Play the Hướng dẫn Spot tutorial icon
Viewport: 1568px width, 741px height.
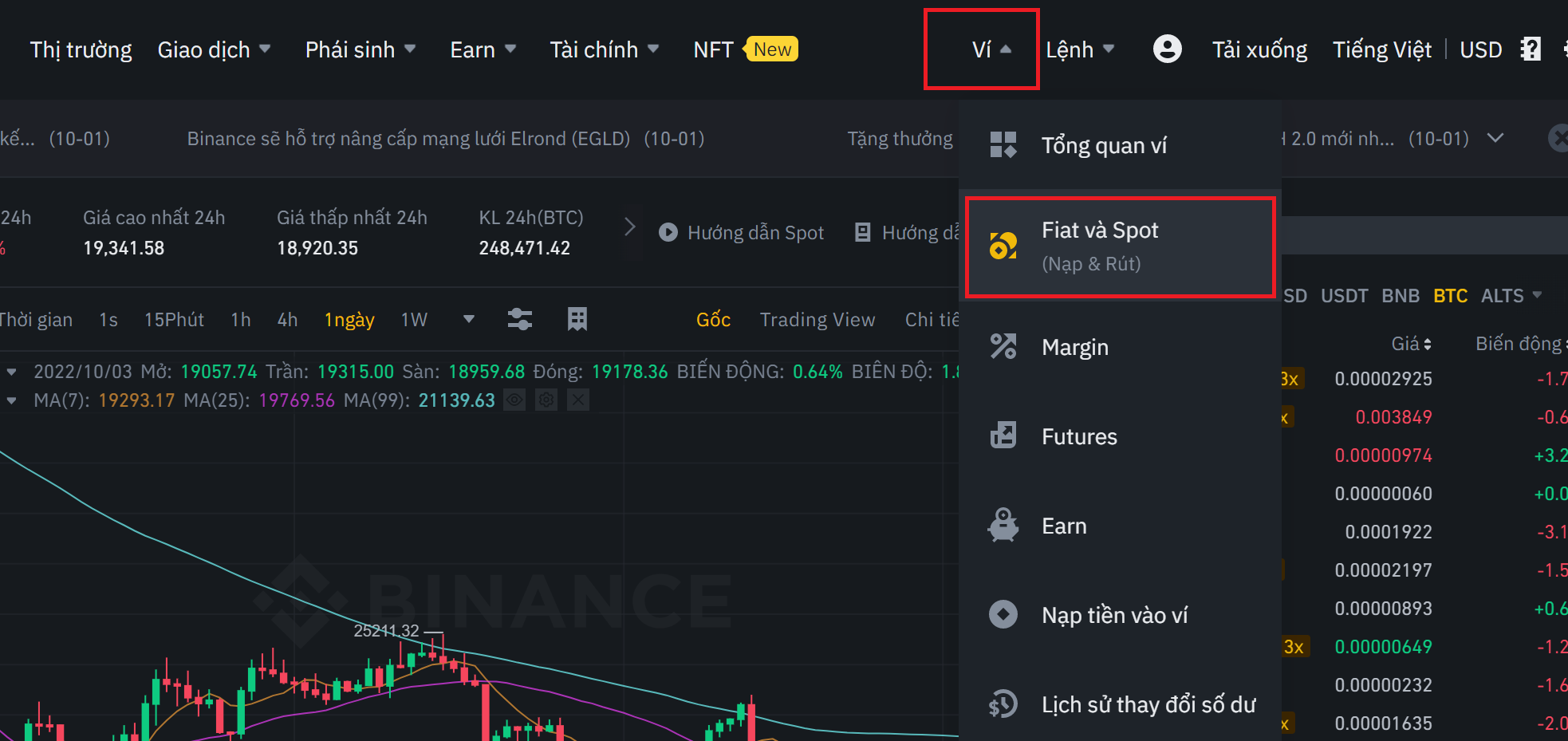tap(668, 232)
